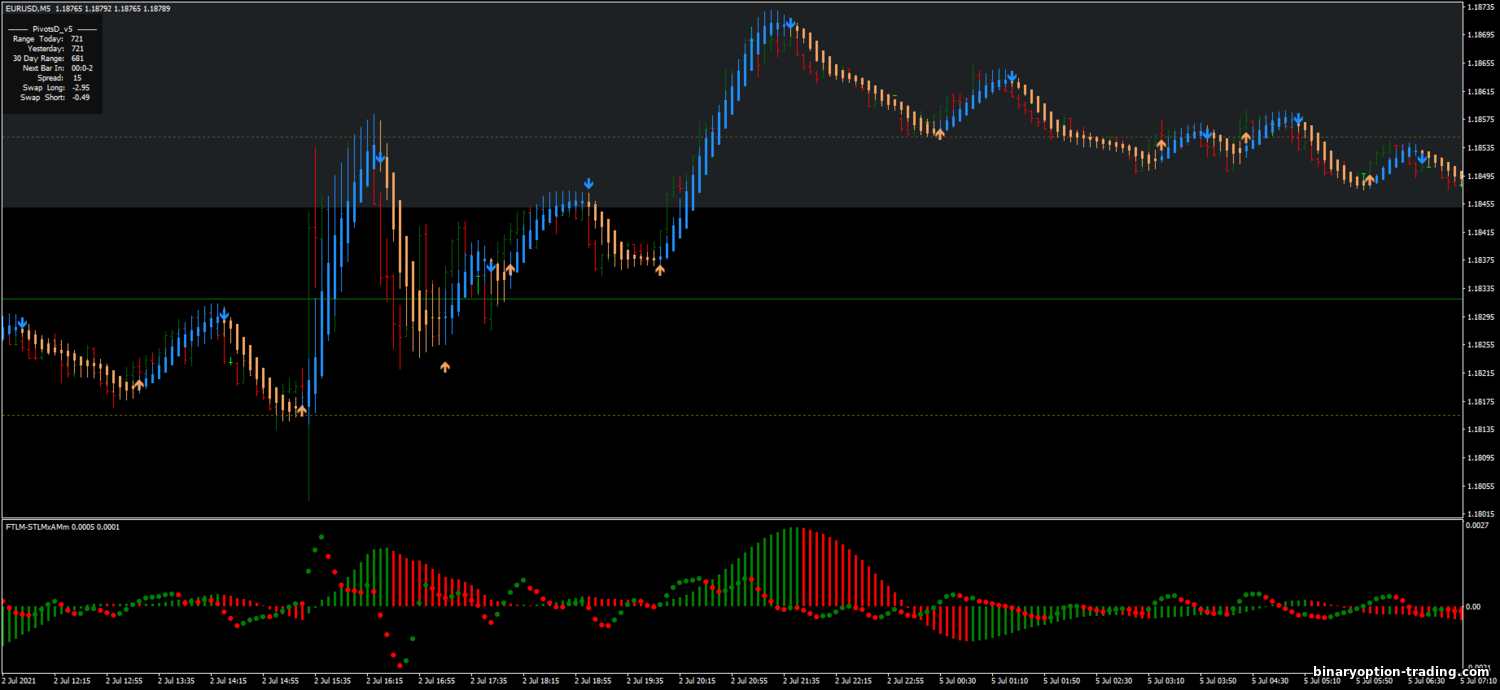This screenshot has width=1500, height=690.
Task: Click the 'Spread: 15' line
Action: click(60, 77)
